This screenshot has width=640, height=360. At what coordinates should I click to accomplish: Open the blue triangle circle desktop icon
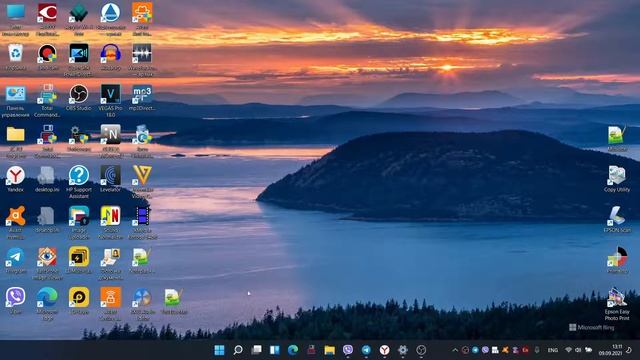(x=111, y=13)
